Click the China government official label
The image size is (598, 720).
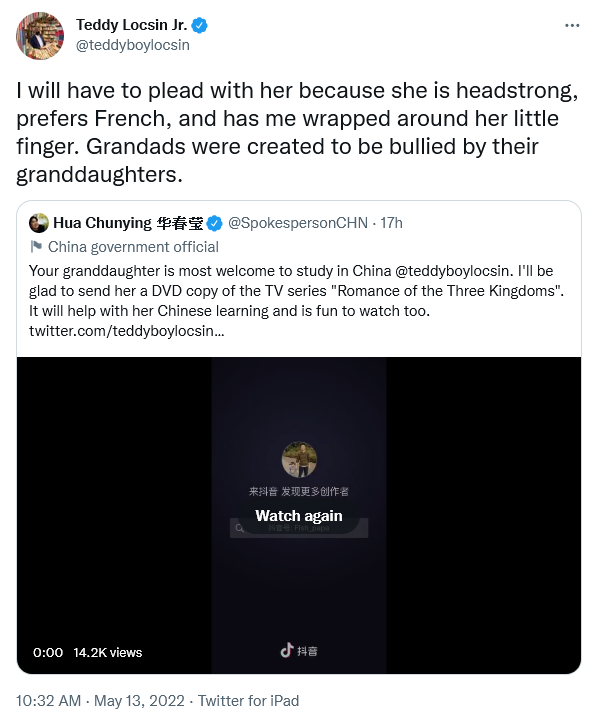[133, 247]
